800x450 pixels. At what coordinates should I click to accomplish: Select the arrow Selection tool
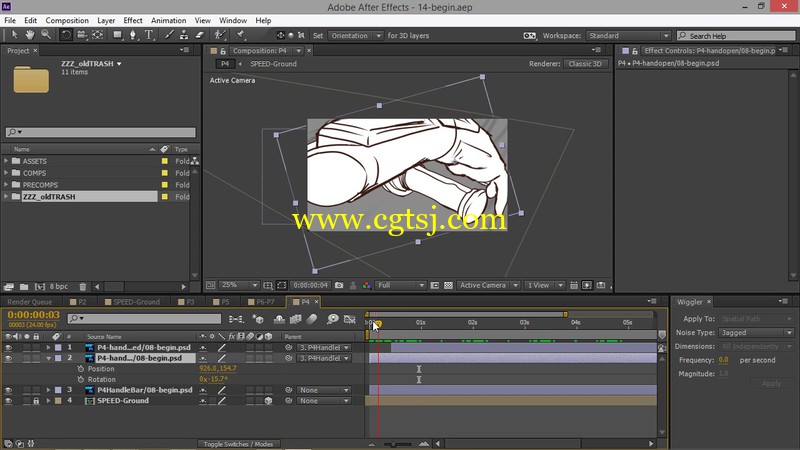pos(14,35)
